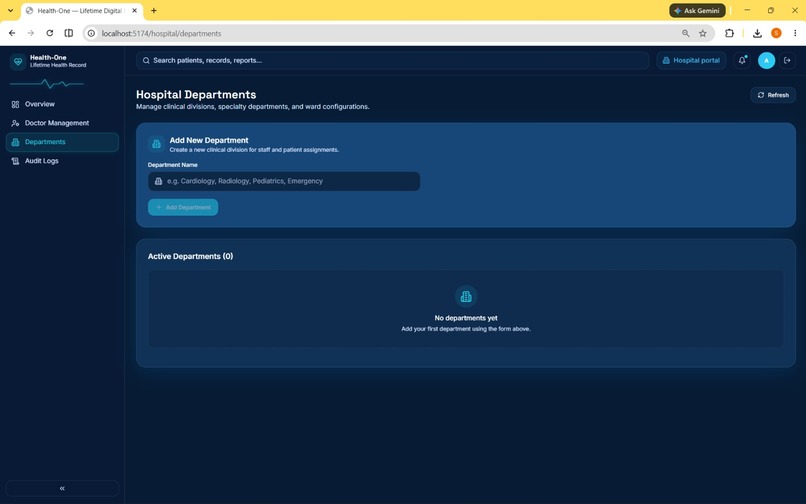Screen dimensions: 806x504
Task: Collapse the sidebar with the double-chevron button
Action: pos(62,488)
